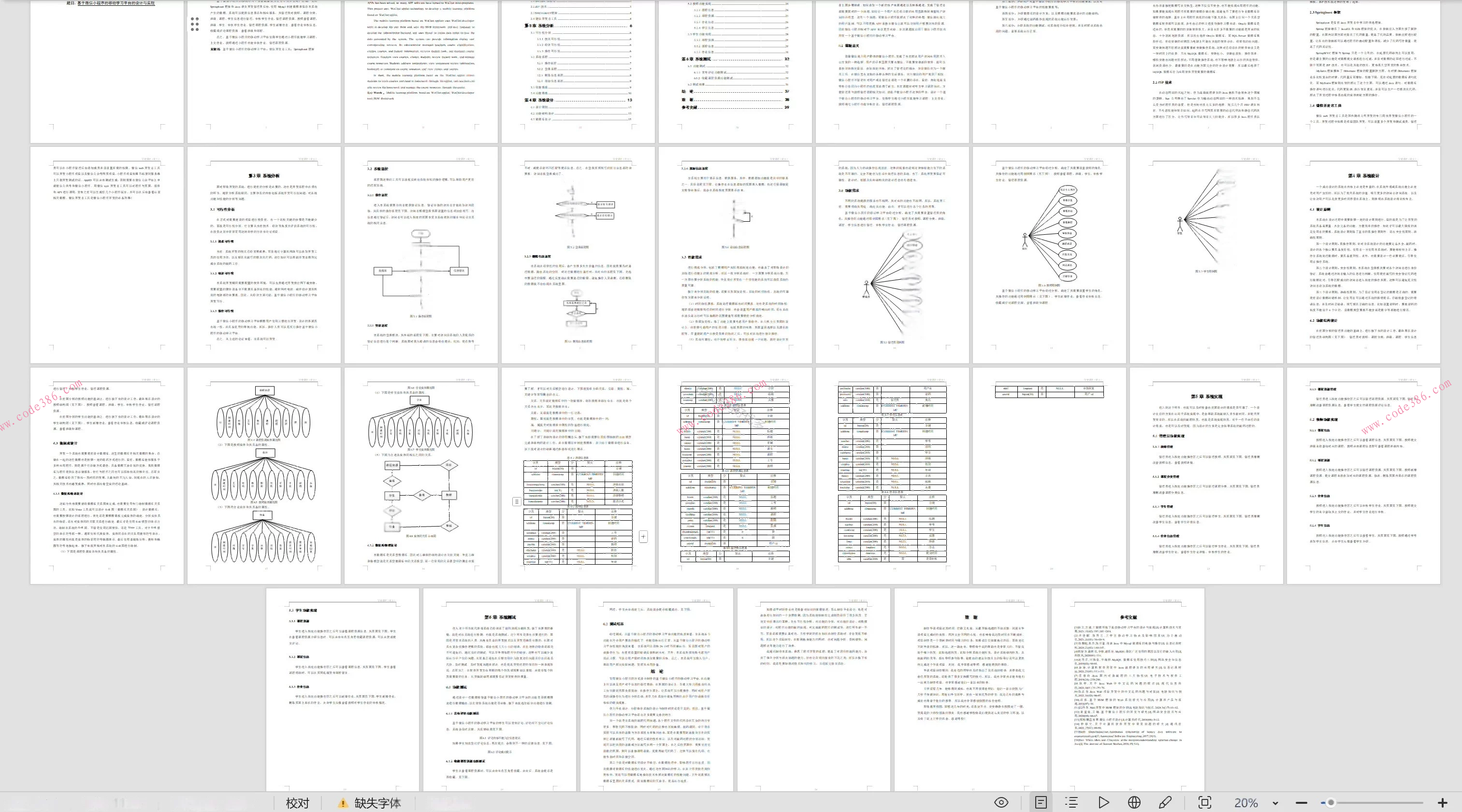Click the zoom slider handle
The image size is (1462, 812).
pyautogui.click(x=1331, y=803)
